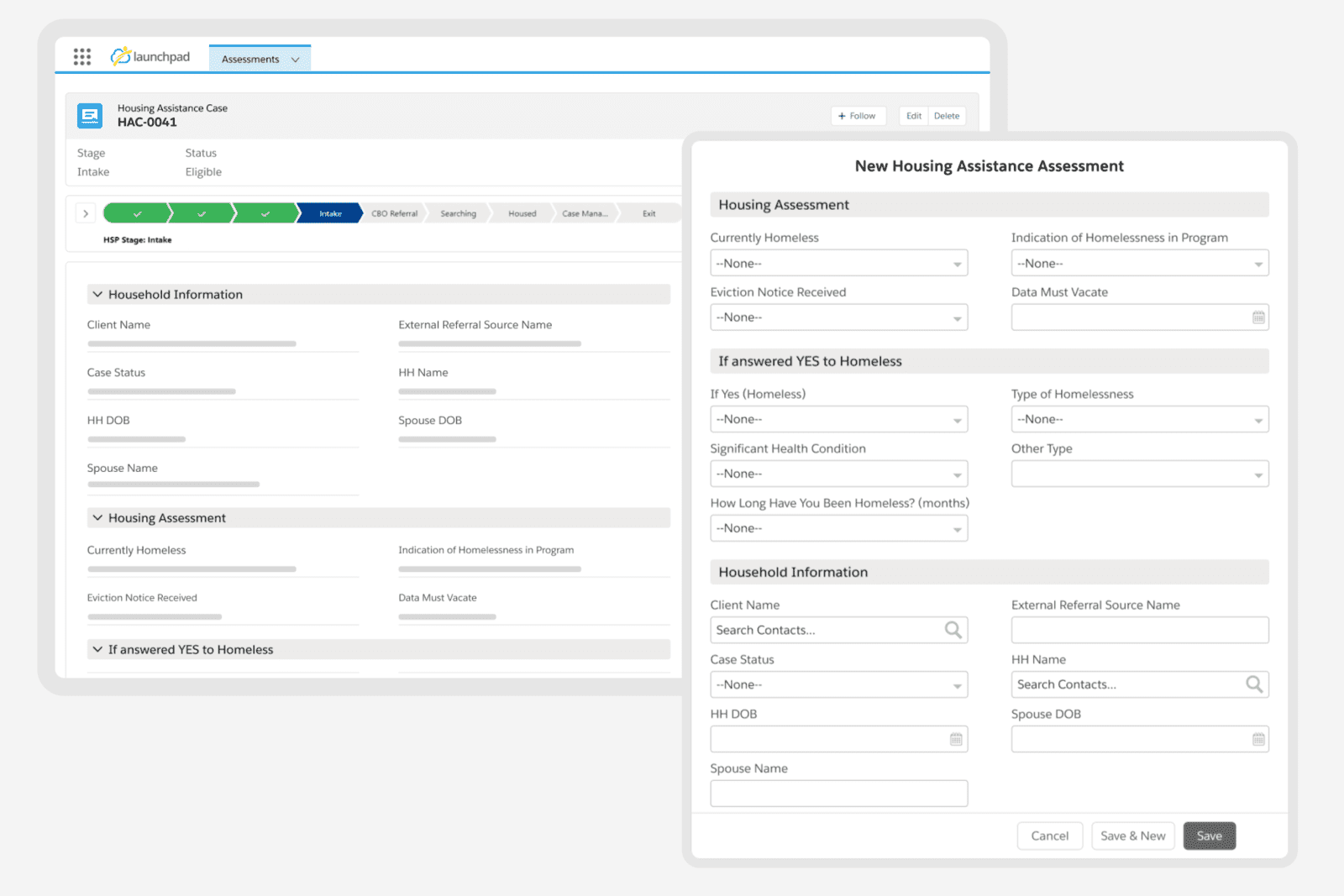Click the Delete button on the case

[x=947, y=116]
